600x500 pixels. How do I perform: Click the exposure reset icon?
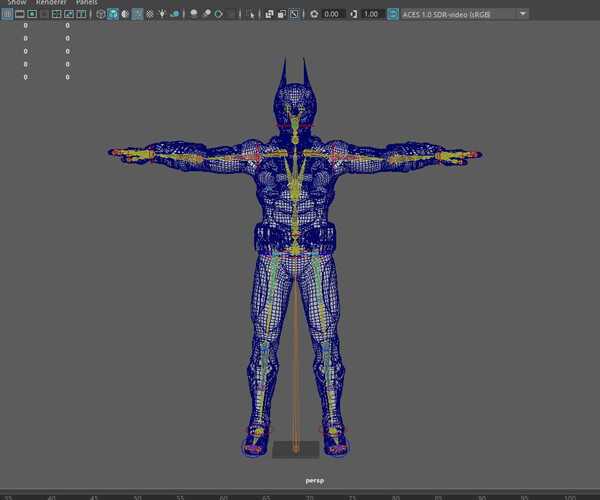pyautogui.click(x=314, y=15)
